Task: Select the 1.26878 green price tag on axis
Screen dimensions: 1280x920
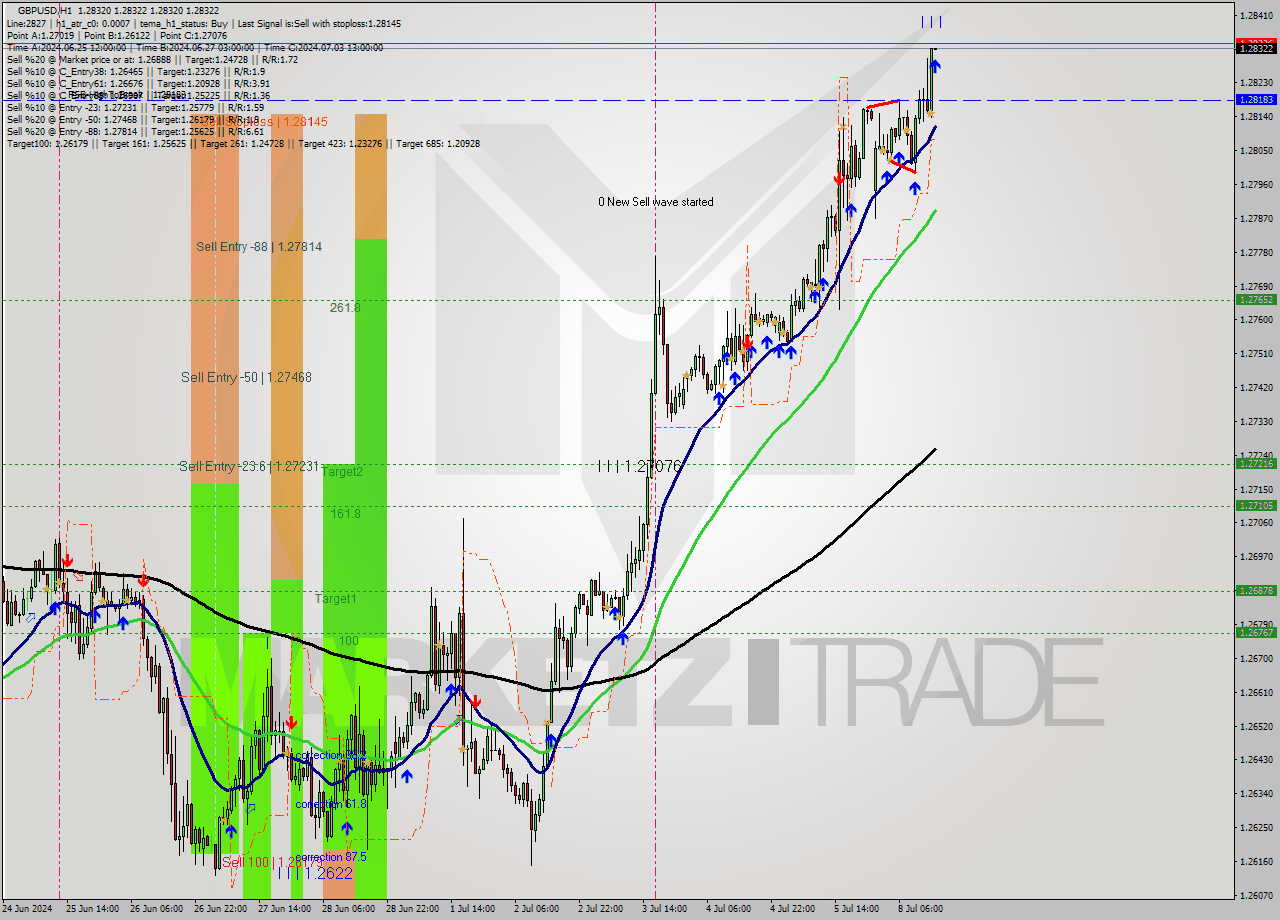Action: (x=1256, y=590)
